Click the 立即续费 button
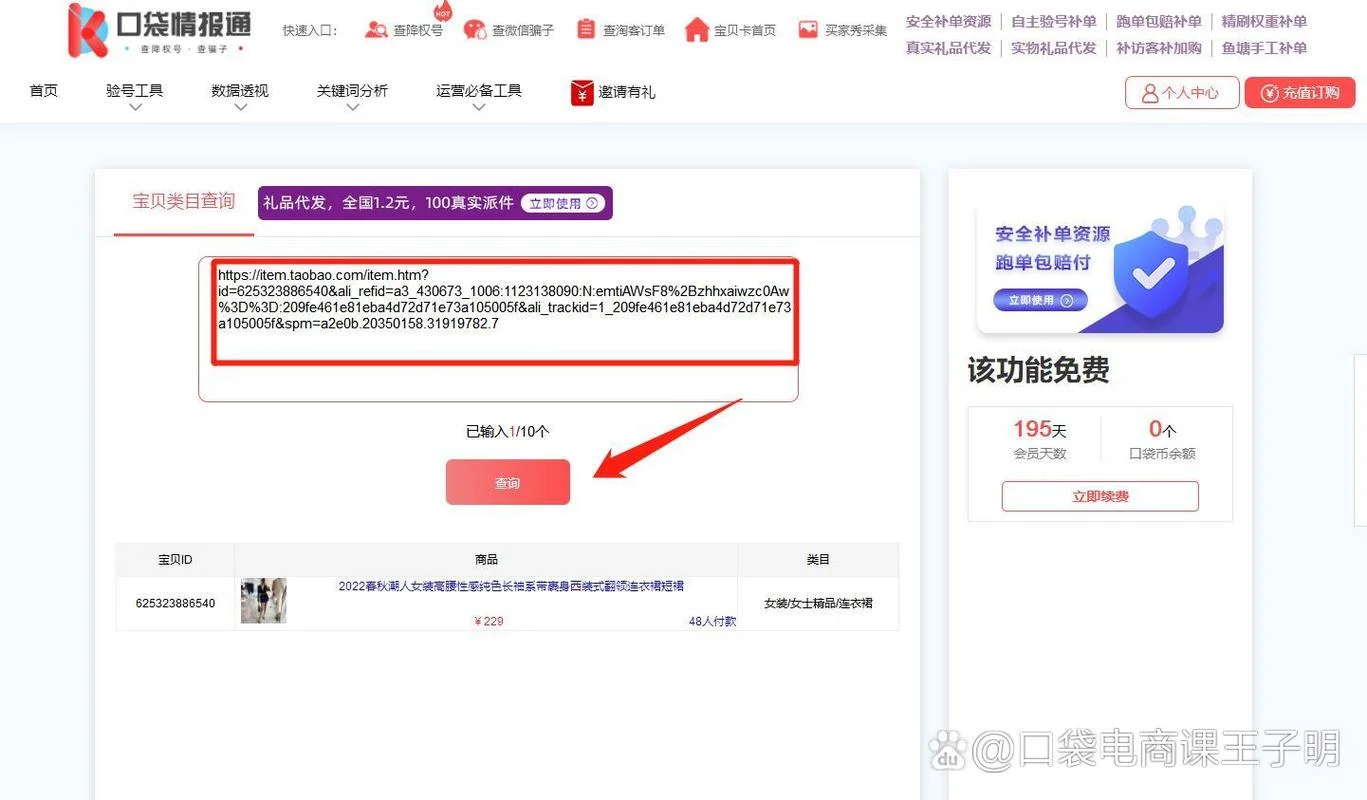Screen dimensions: 1367x800 pyautogui.click(x=1100, y=496)
